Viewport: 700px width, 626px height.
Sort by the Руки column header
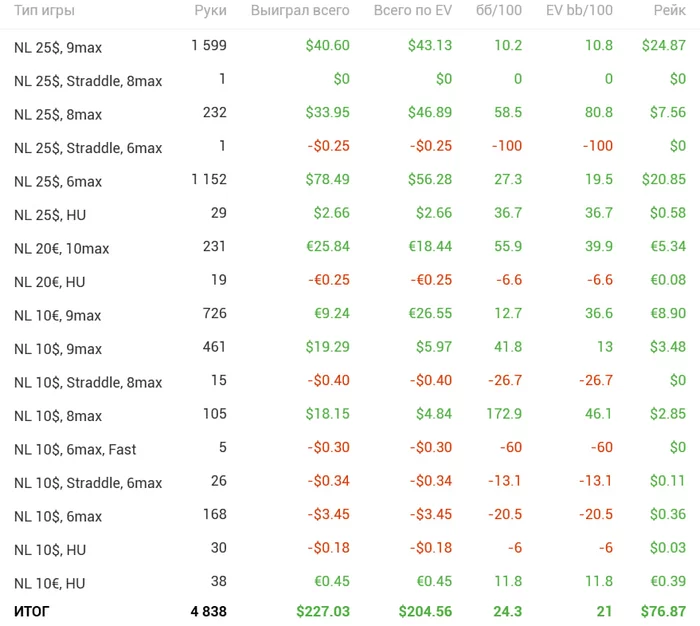210,11
